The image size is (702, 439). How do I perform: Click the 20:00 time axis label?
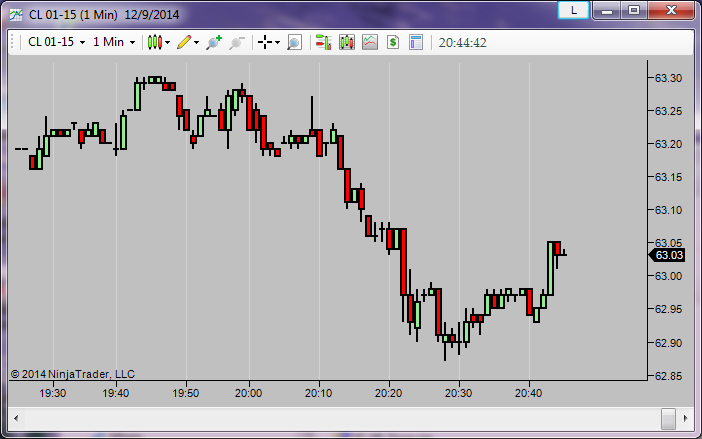[248, 393]
